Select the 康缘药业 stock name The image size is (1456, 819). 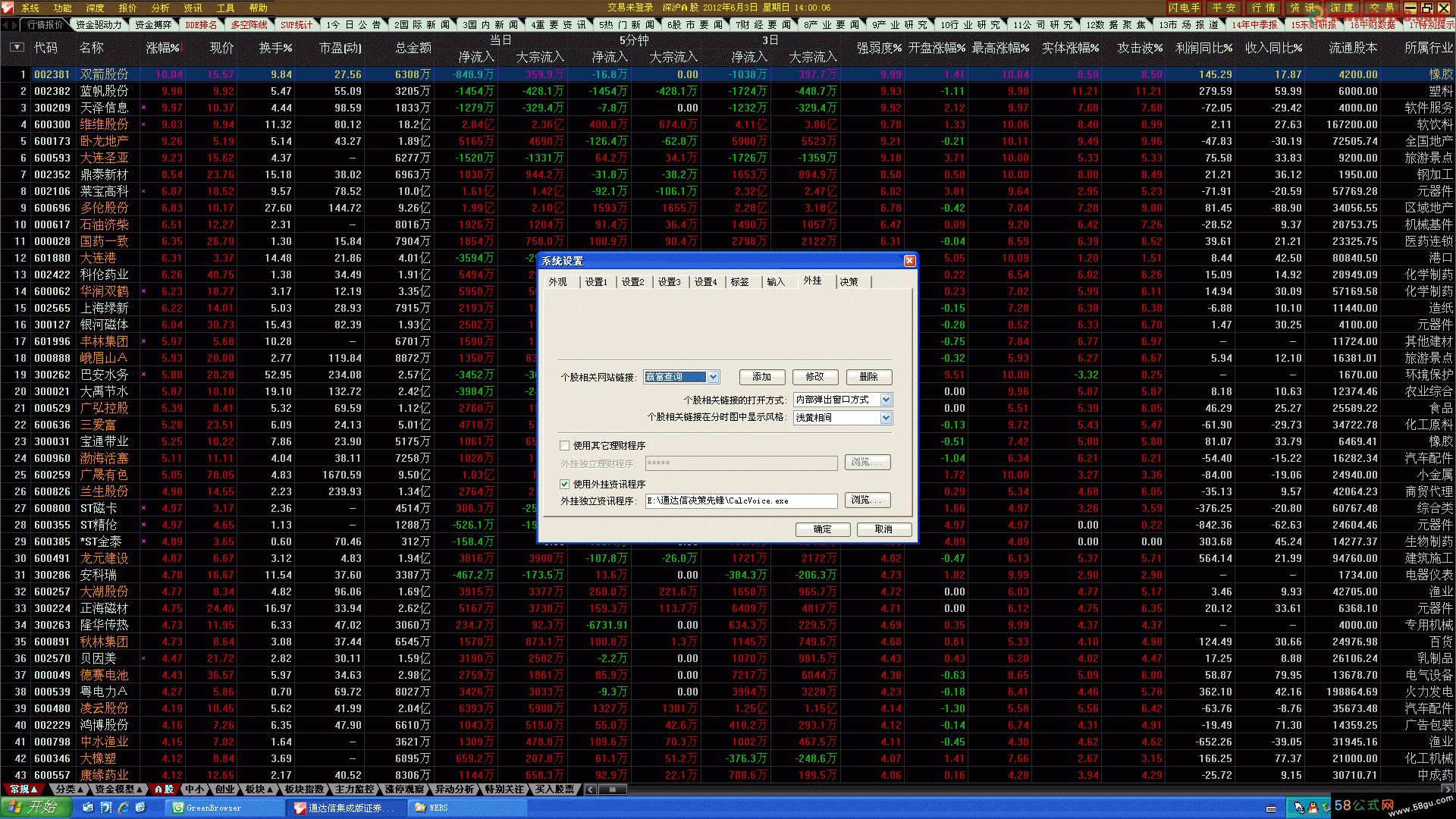105,775
